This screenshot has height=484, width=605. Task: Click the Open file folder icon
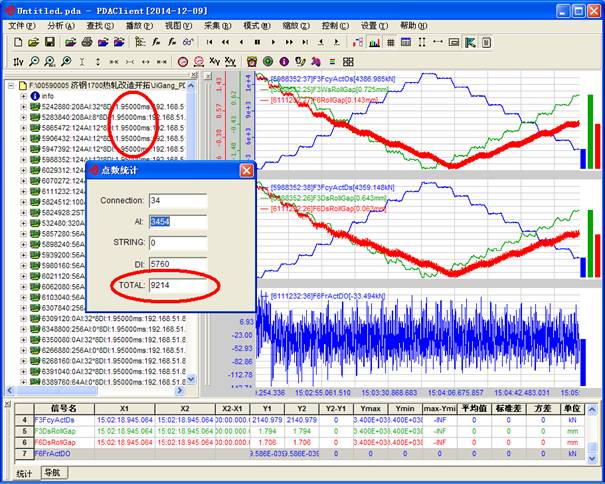coord(33,42)
